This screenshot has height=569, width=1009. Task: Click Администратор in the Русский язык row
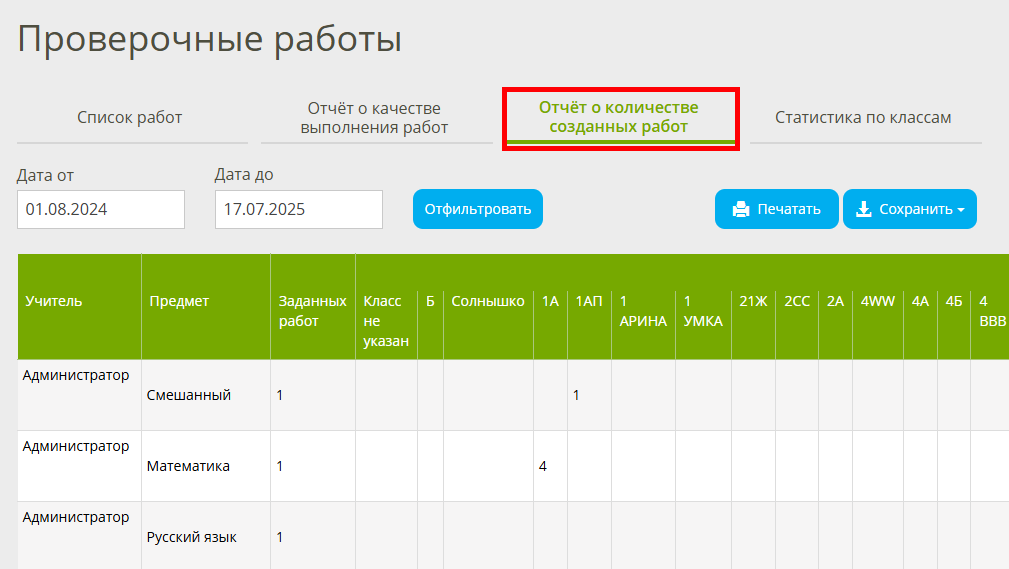click(x=76, y=517)
